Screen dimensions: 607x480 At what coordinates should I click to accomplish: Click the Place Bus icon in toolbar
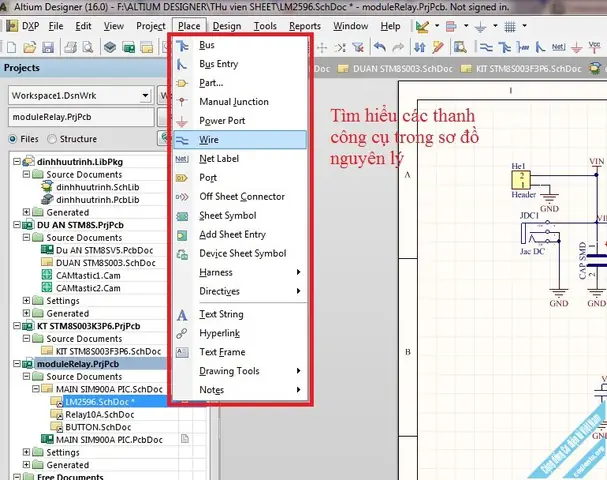click(504, 47)
